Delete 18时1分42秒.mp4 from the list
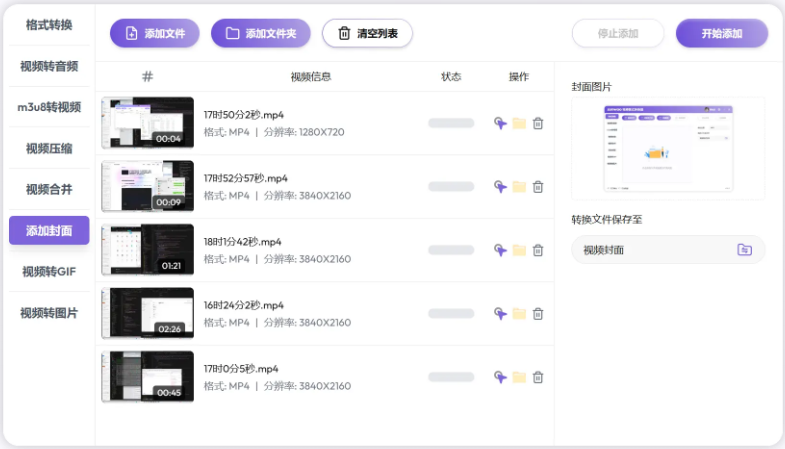 (538, 250)
